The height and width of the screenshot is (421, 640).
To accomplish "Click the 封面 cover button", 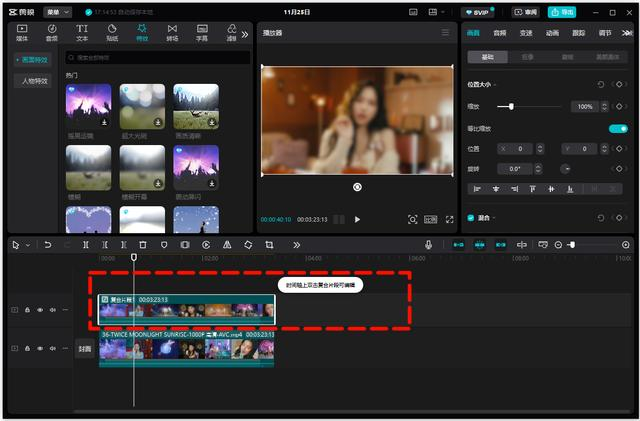I will click(x=85, y=349).
